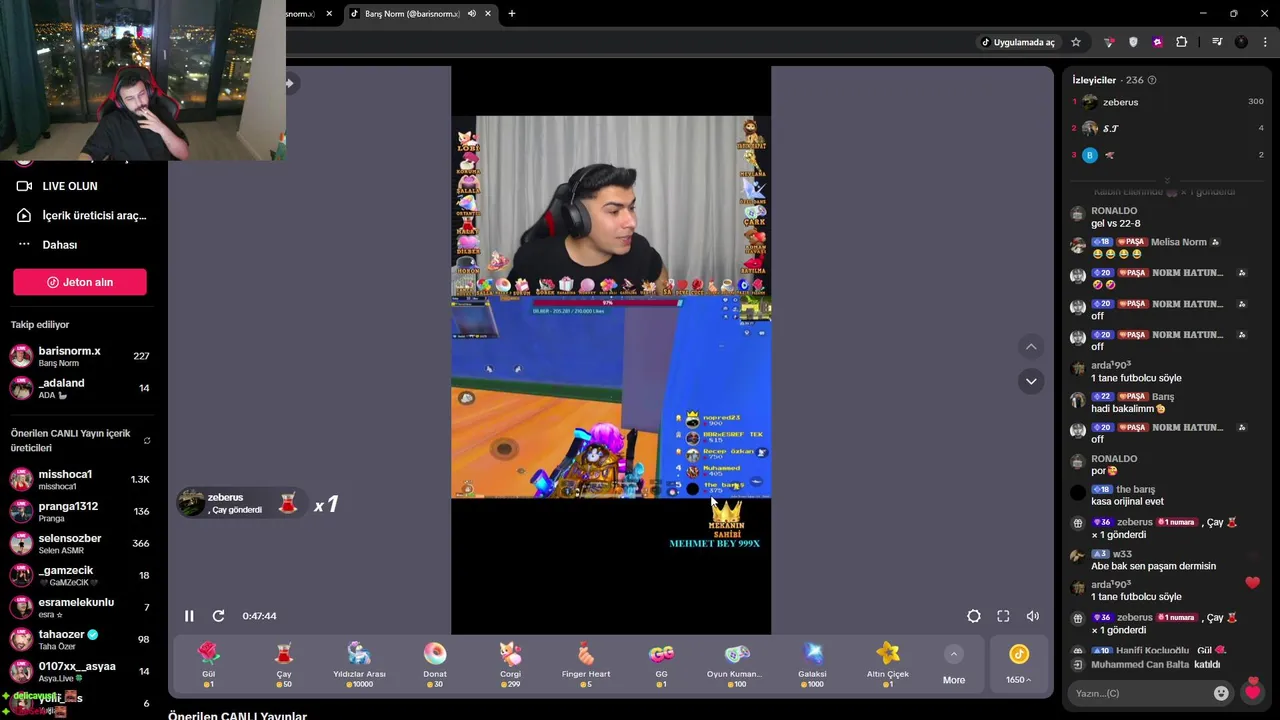Send an Altın Çiçek gift
Screen dimensions: 1280x720
point(888,664)
